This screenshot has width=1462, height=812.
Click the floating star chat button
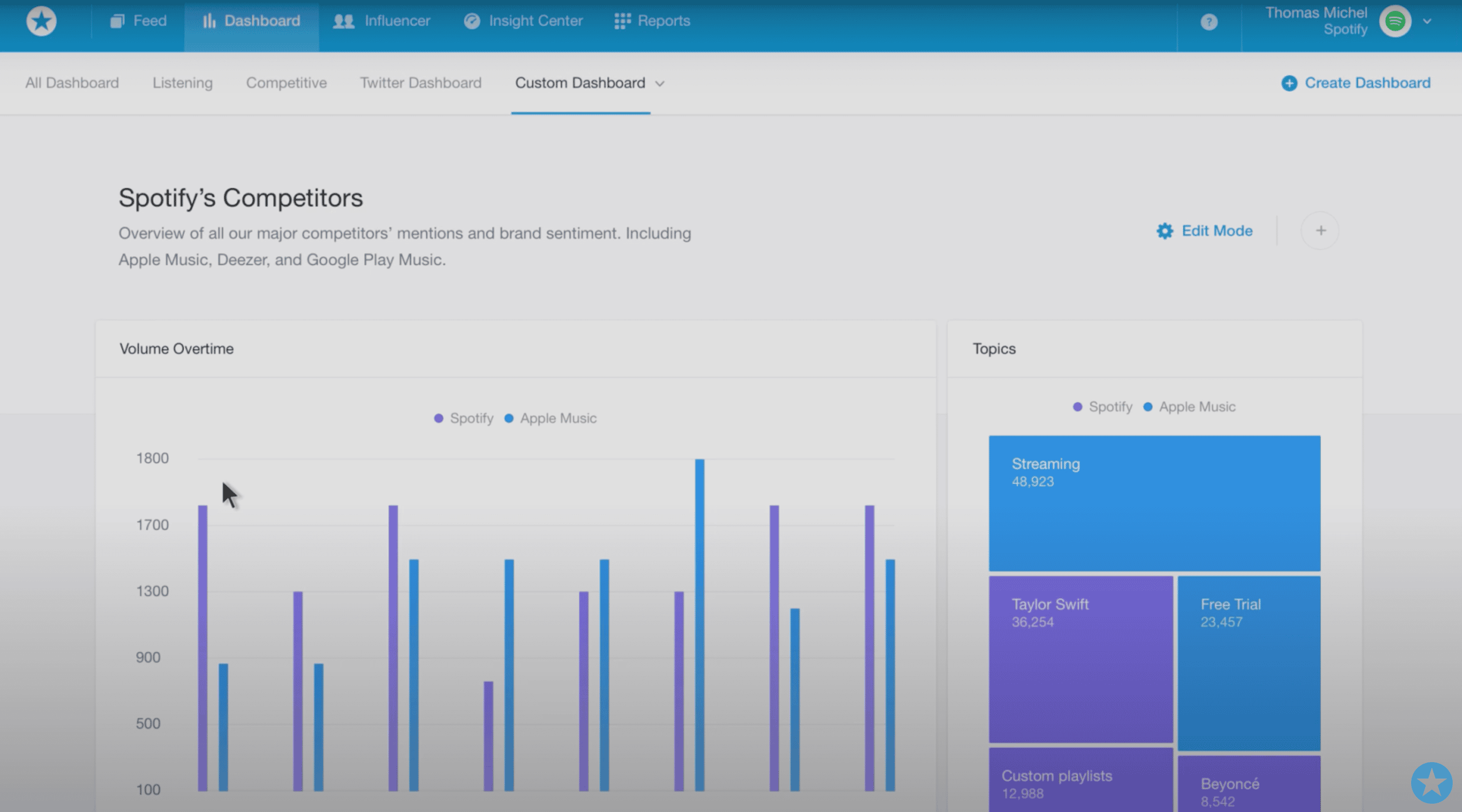click(1431, 782)
